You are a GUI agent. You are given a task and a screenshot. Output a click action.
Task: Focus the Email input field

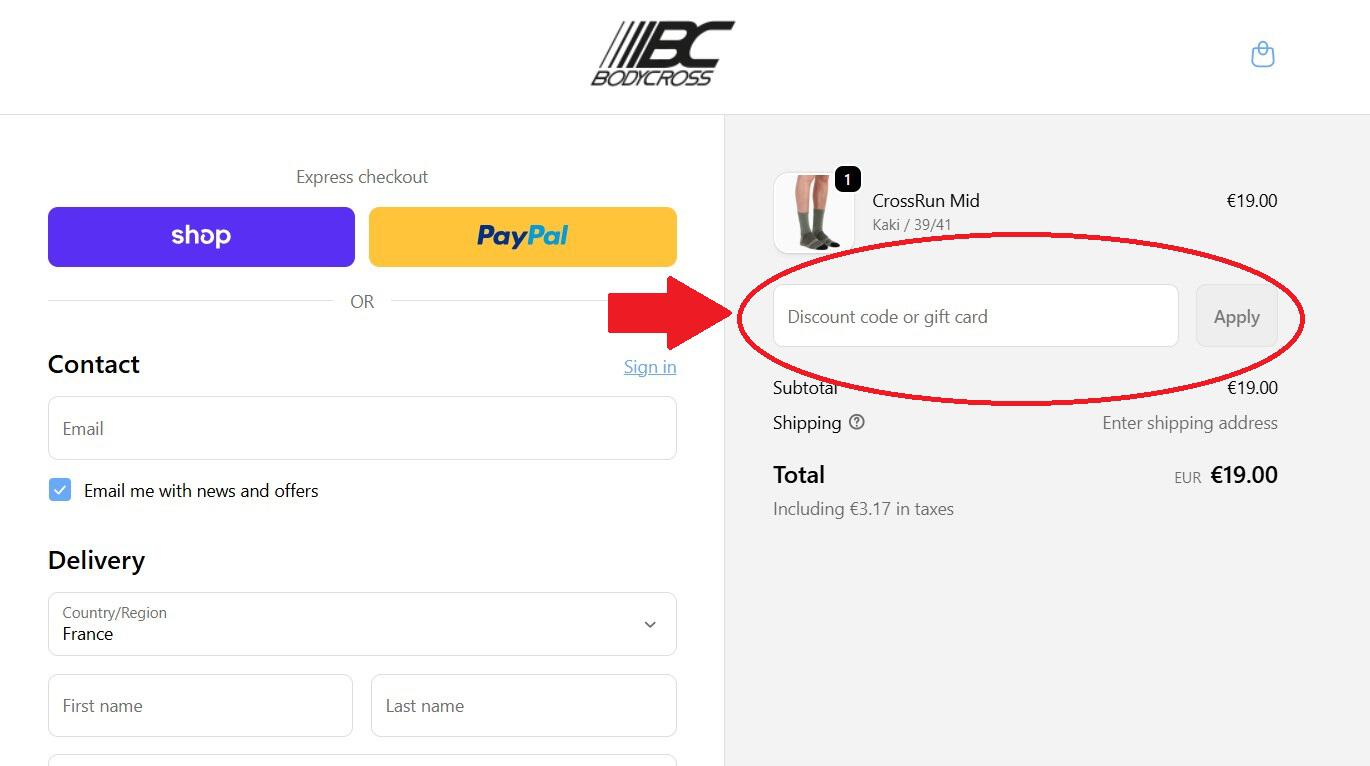click(x=362, y=428)
